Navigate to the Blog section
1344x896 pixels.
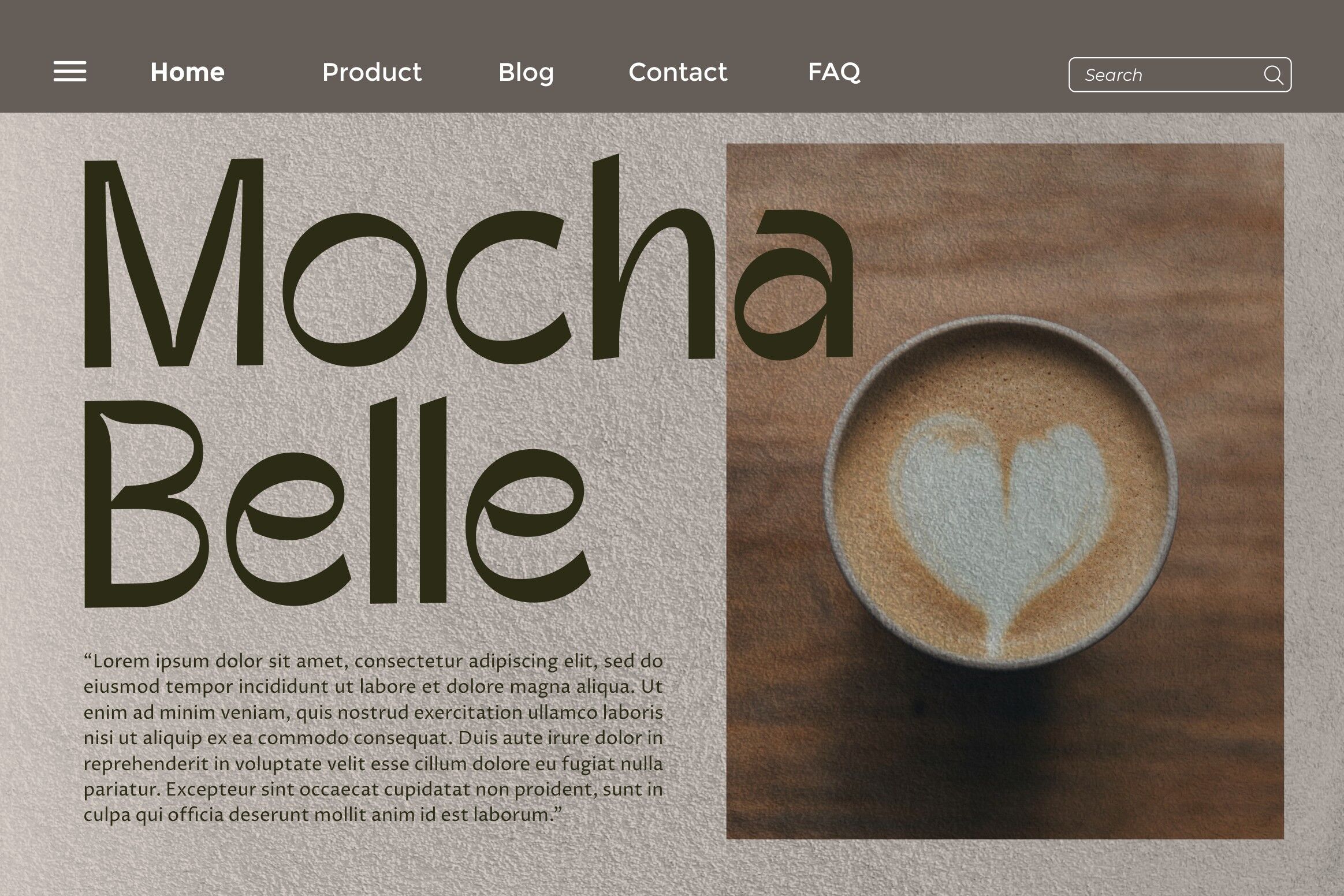[x=526, y=73]
